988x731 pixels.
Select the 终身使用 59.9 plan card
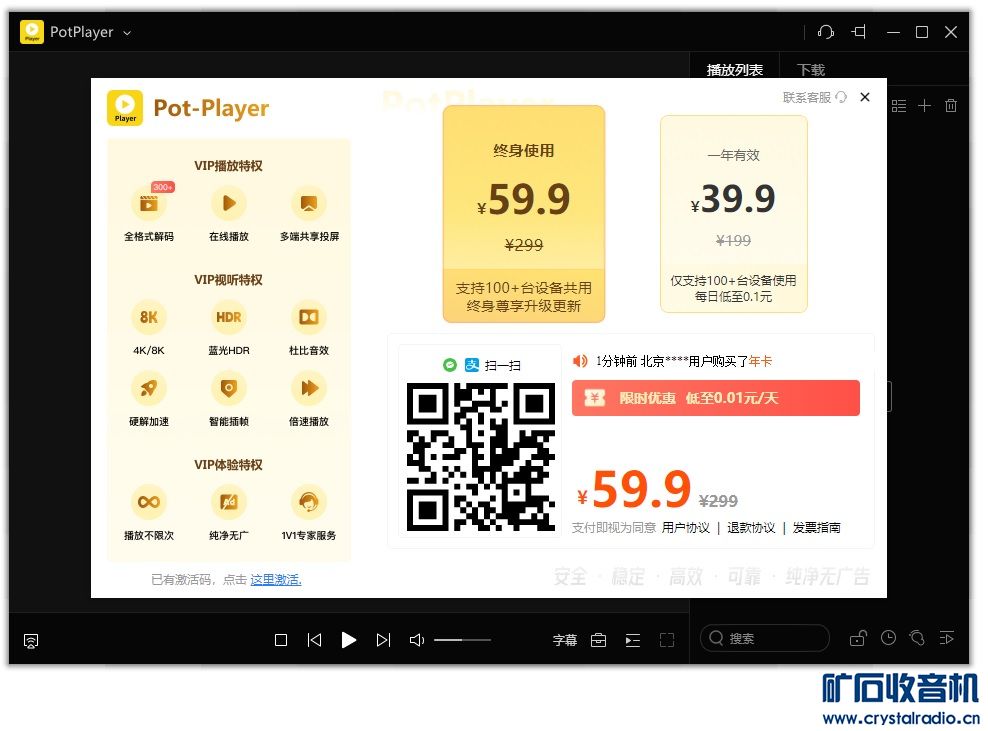tap(524, 214)
